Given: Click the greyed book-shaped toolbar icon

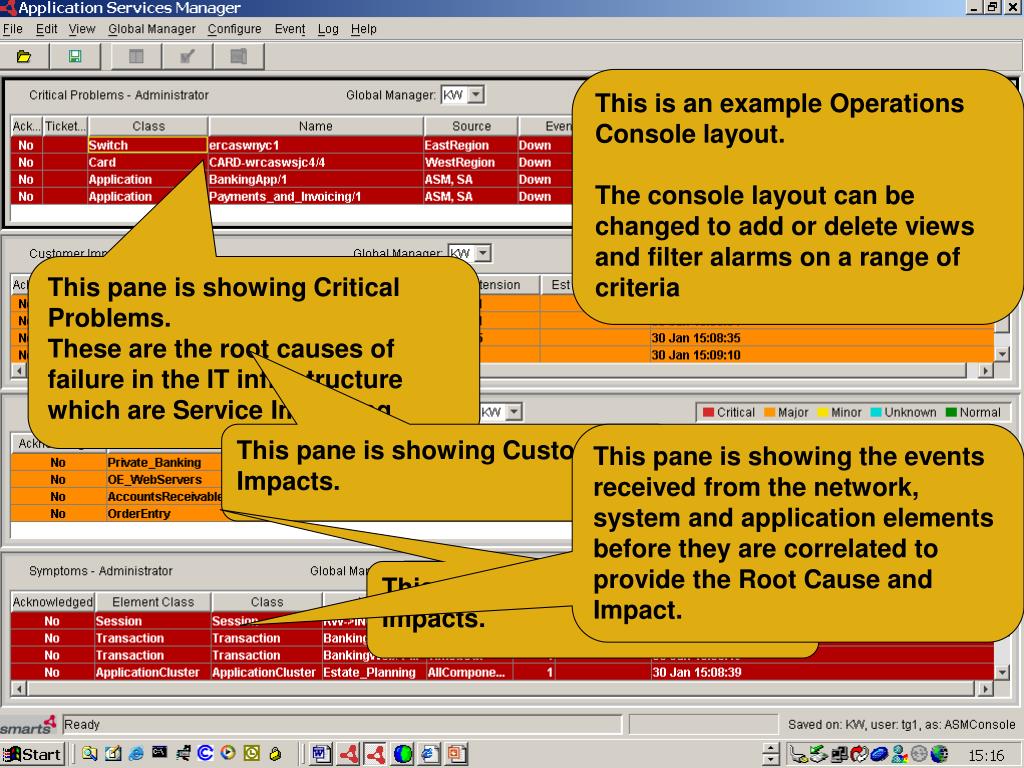Looking at the screenshot, I should [239, 57].
